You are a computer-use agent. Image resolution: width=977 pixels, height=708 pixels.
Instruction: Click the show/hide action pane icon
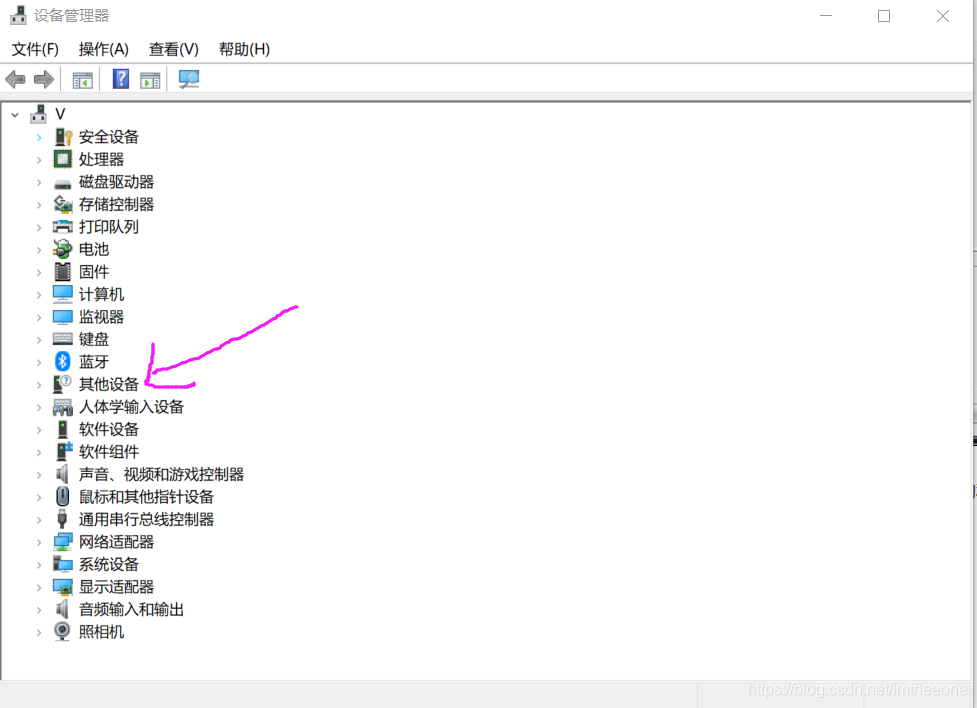pos(150,80)
